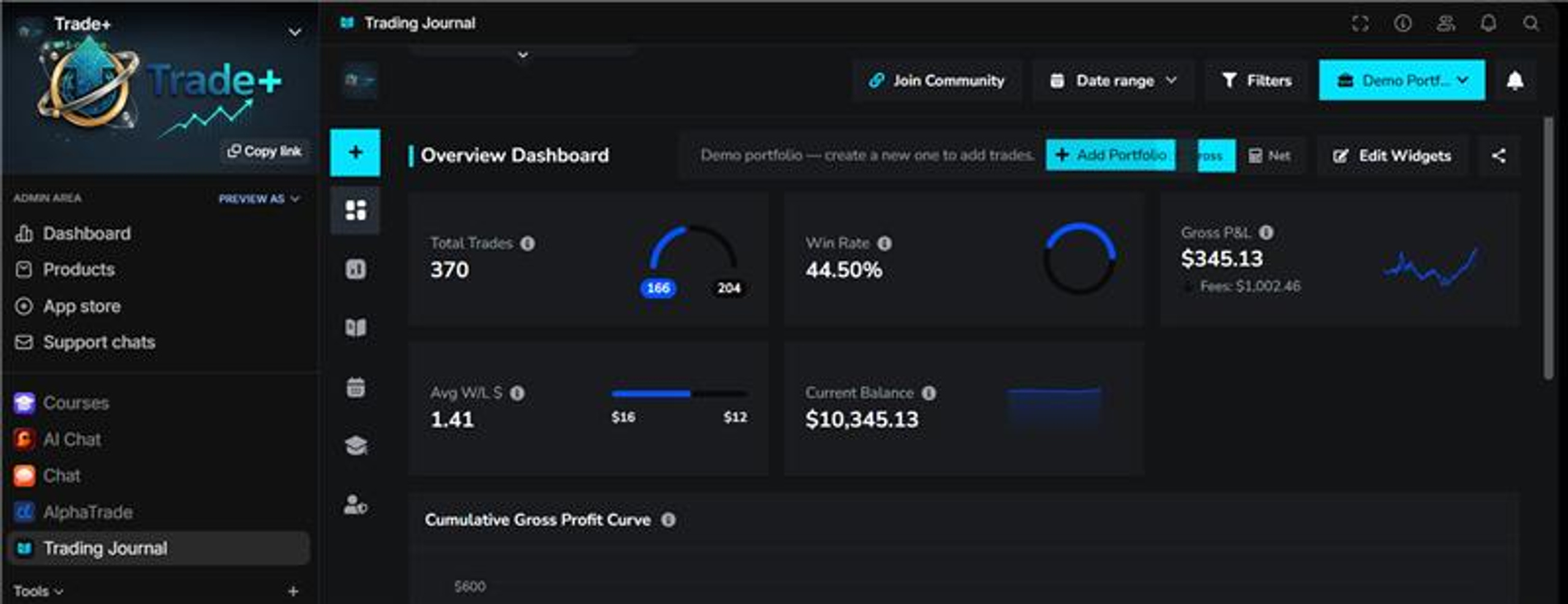Click the Edit Widgets button
Viewport: 1568px width, 604px height.
(x=1392, y=156)
